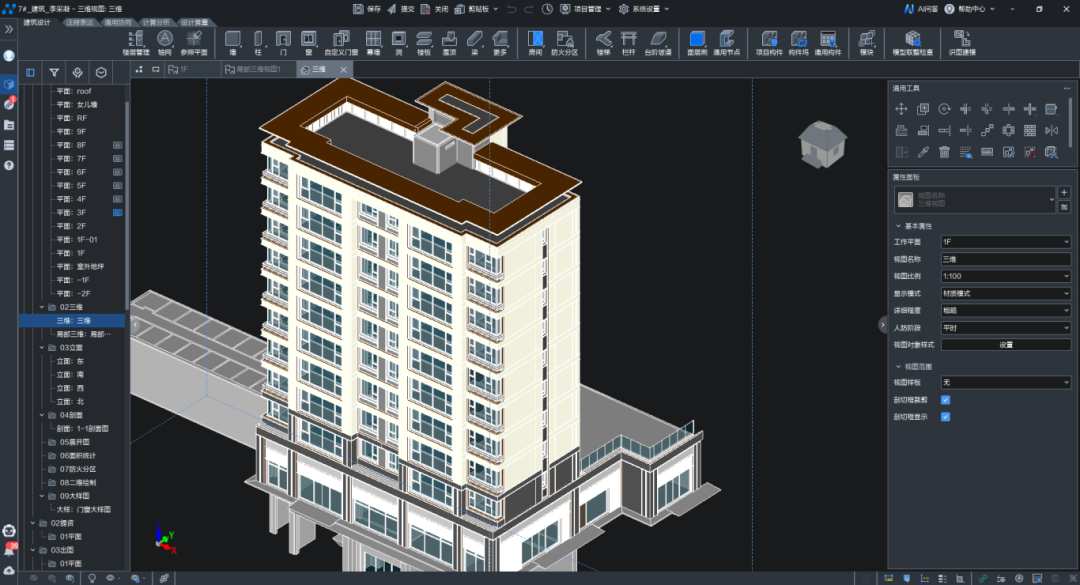Open the 视图比例 1:100 dropdown
The height and width of the screenshot is (585, 1080).
pos(1005,276)
